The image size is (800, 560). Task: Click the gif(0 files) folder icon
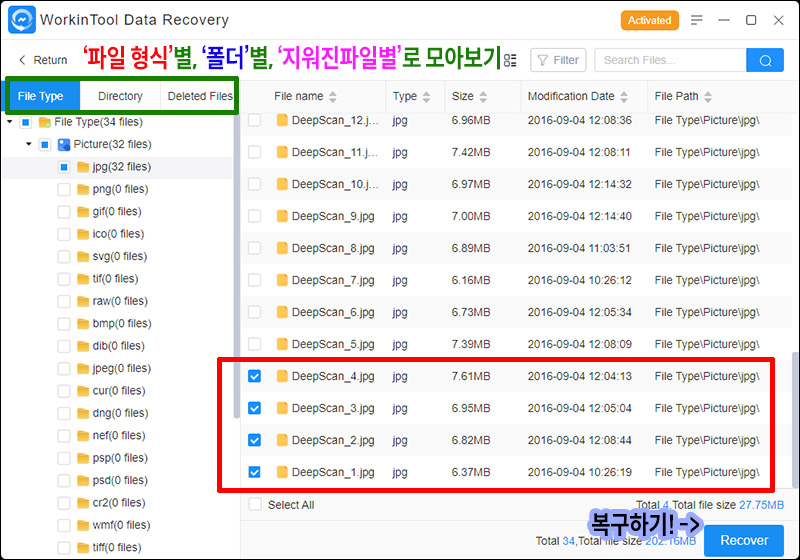pyautogui.click(x=83, y=212)
